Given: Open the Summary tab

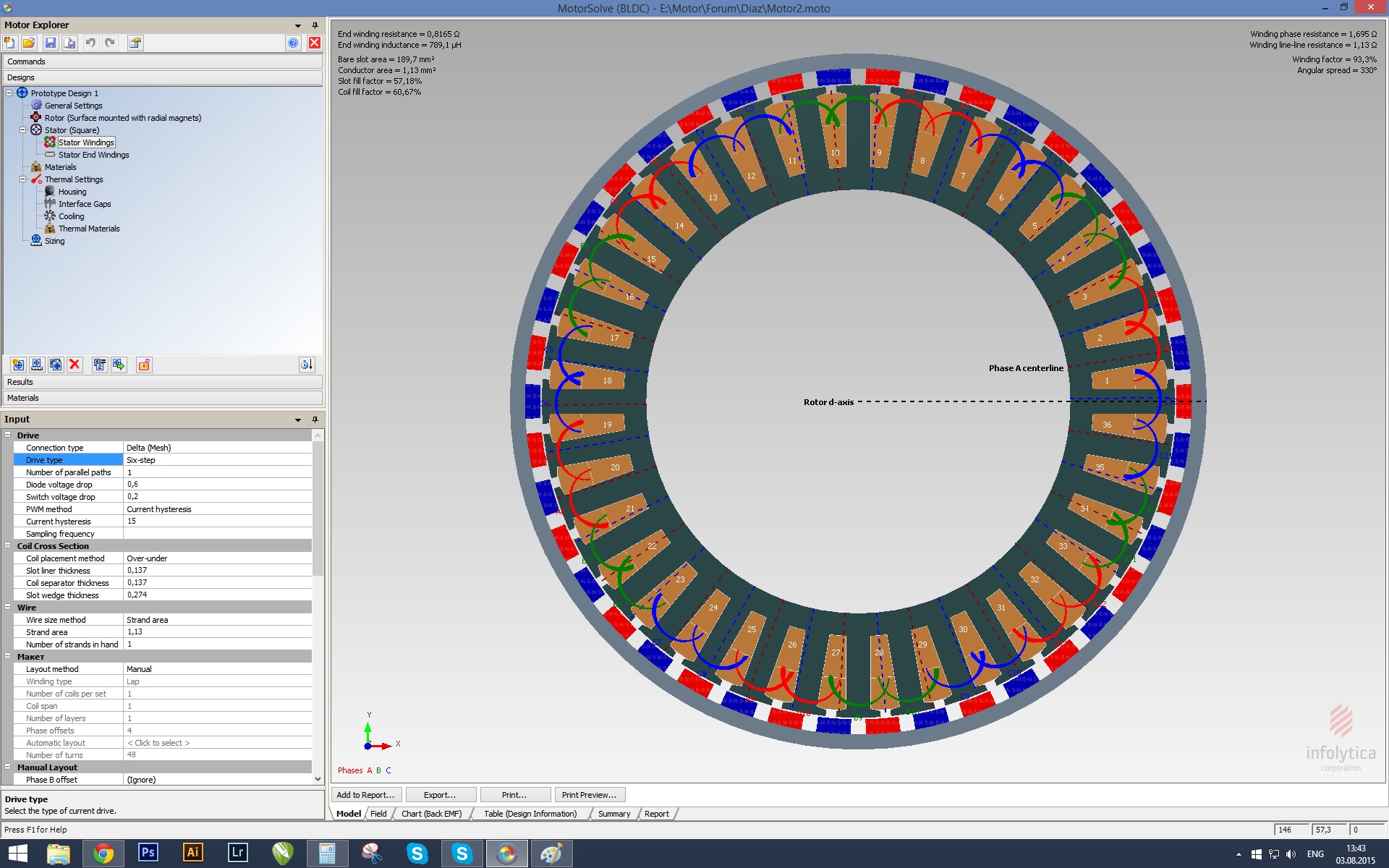Looking at the screenshot, I should coord(613,814).
